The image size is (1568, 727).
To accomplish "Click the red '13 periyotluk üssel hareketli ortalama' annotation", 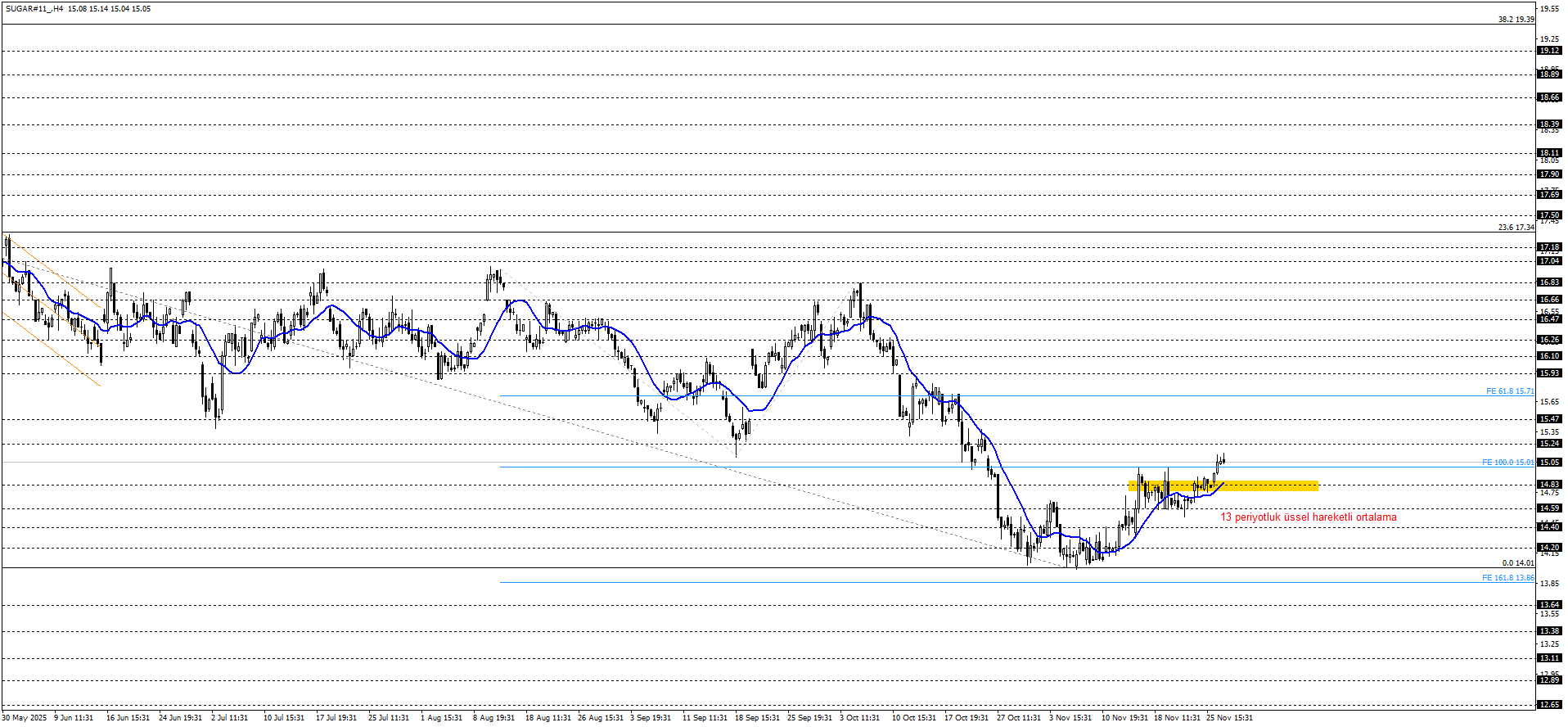I will coord(1308,517).
